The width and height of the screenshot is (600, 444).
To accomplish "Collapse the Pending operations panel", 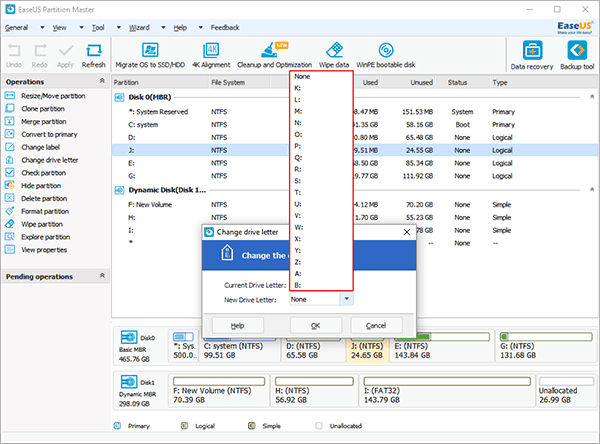I will (x=102, y=275).
